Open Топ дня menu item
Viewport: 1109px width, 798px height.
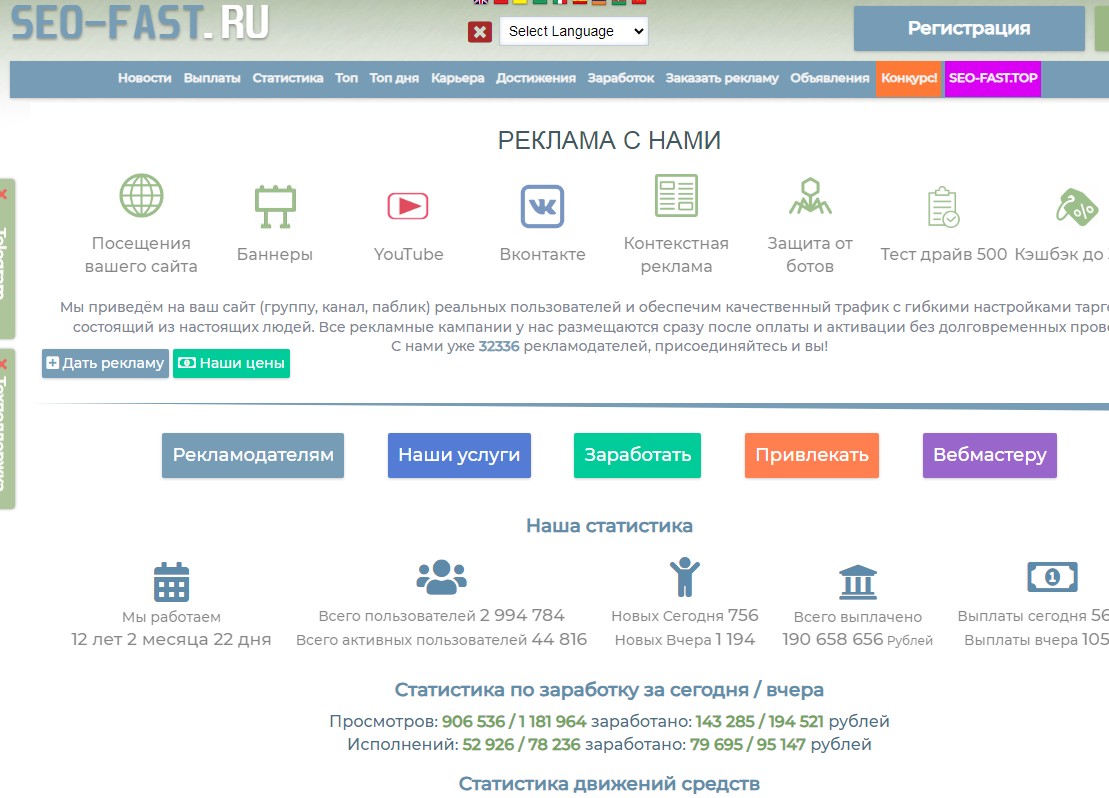point(394,78)
